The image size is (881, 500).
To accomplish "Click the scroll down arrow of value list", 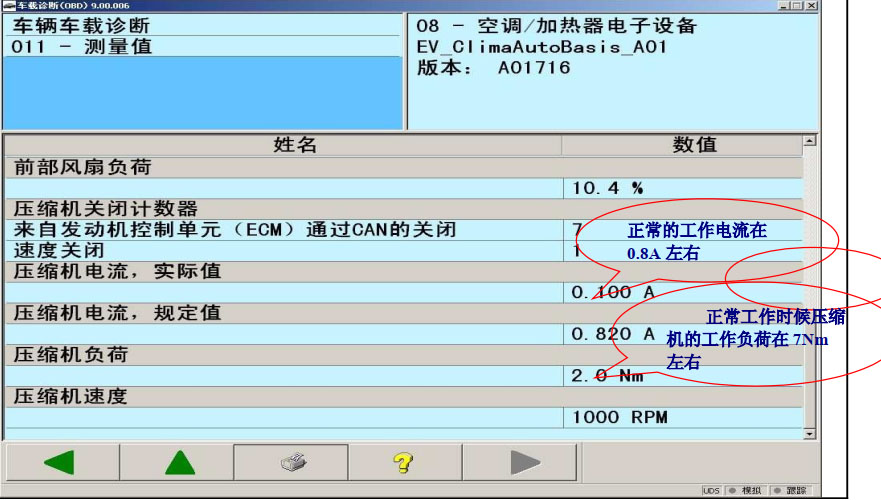I will 810,434.
